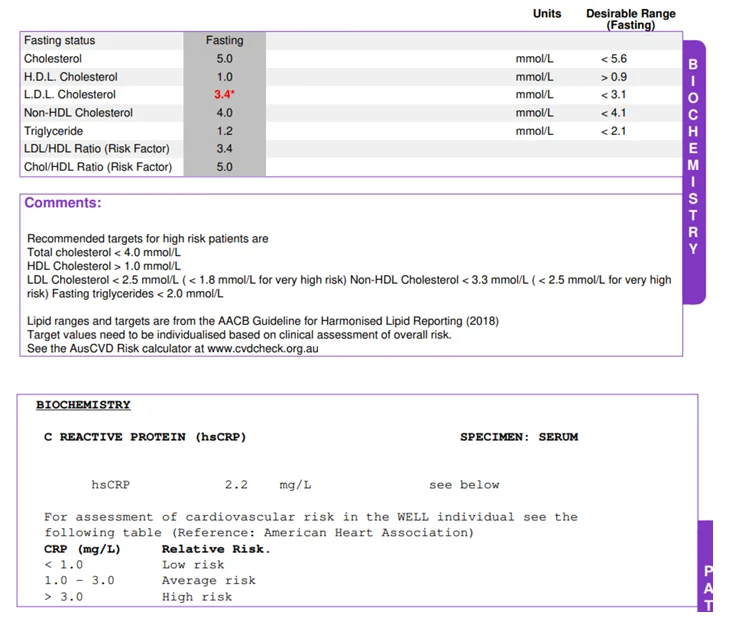Screen dimensions: 748x628
Task: Click the 'Low risk' entry
Action: click(193, 565)
